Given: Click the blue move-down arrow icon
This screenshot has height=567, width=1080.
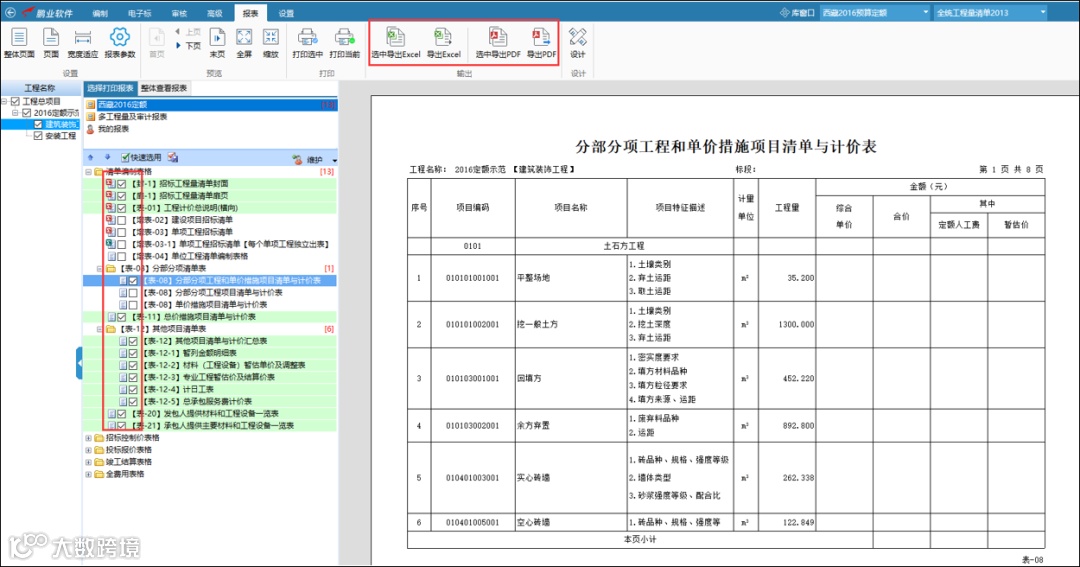Looking at the screenshot, I should pos(107,158).
